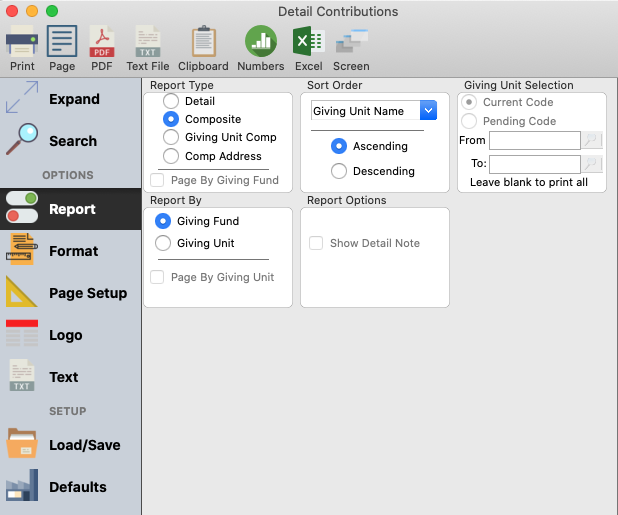
Task: Choose Descending sort order
Action: [x=339, y=171]
